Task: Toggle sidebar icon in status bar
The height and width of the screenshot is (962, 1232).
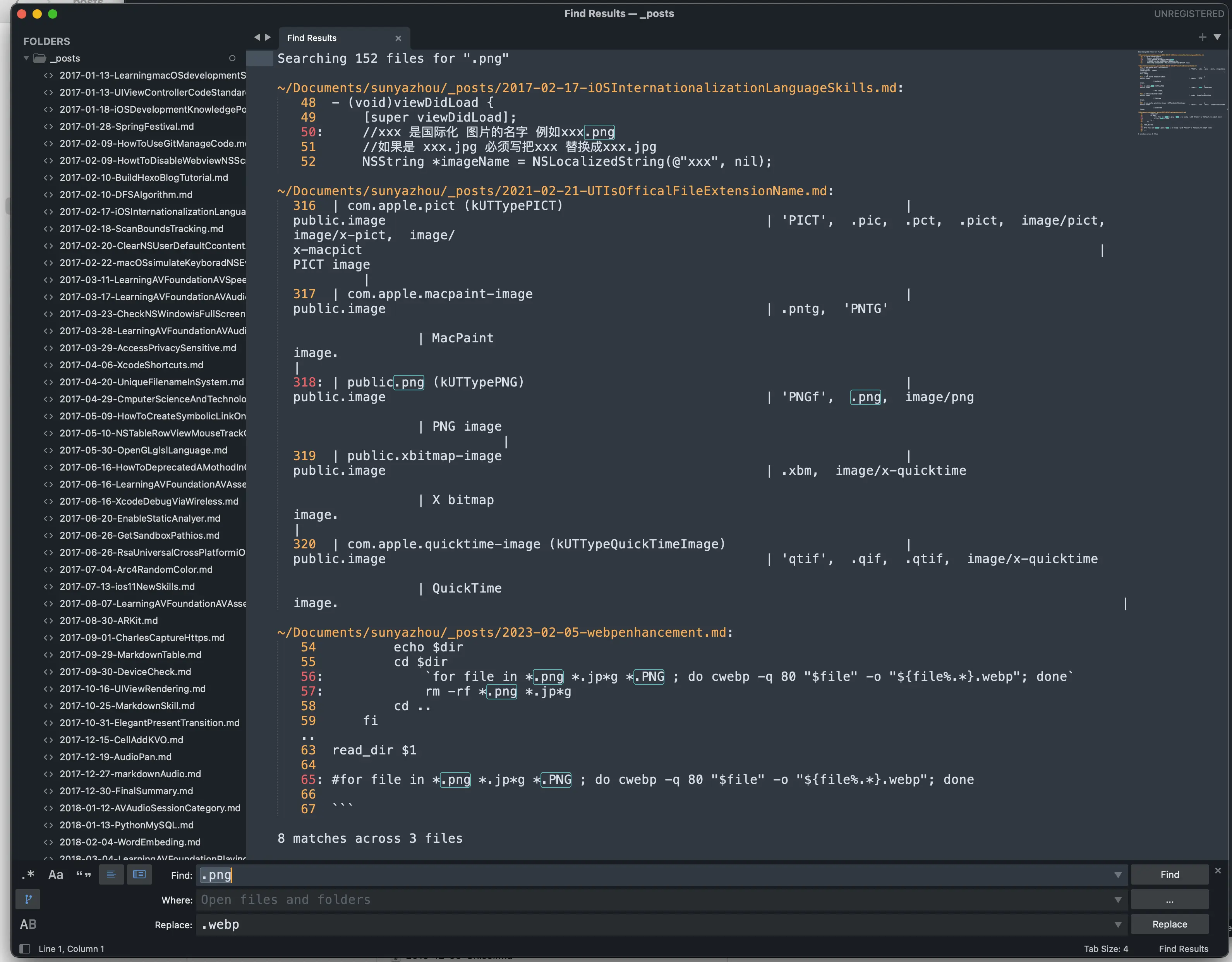Action: coord(25,948)
